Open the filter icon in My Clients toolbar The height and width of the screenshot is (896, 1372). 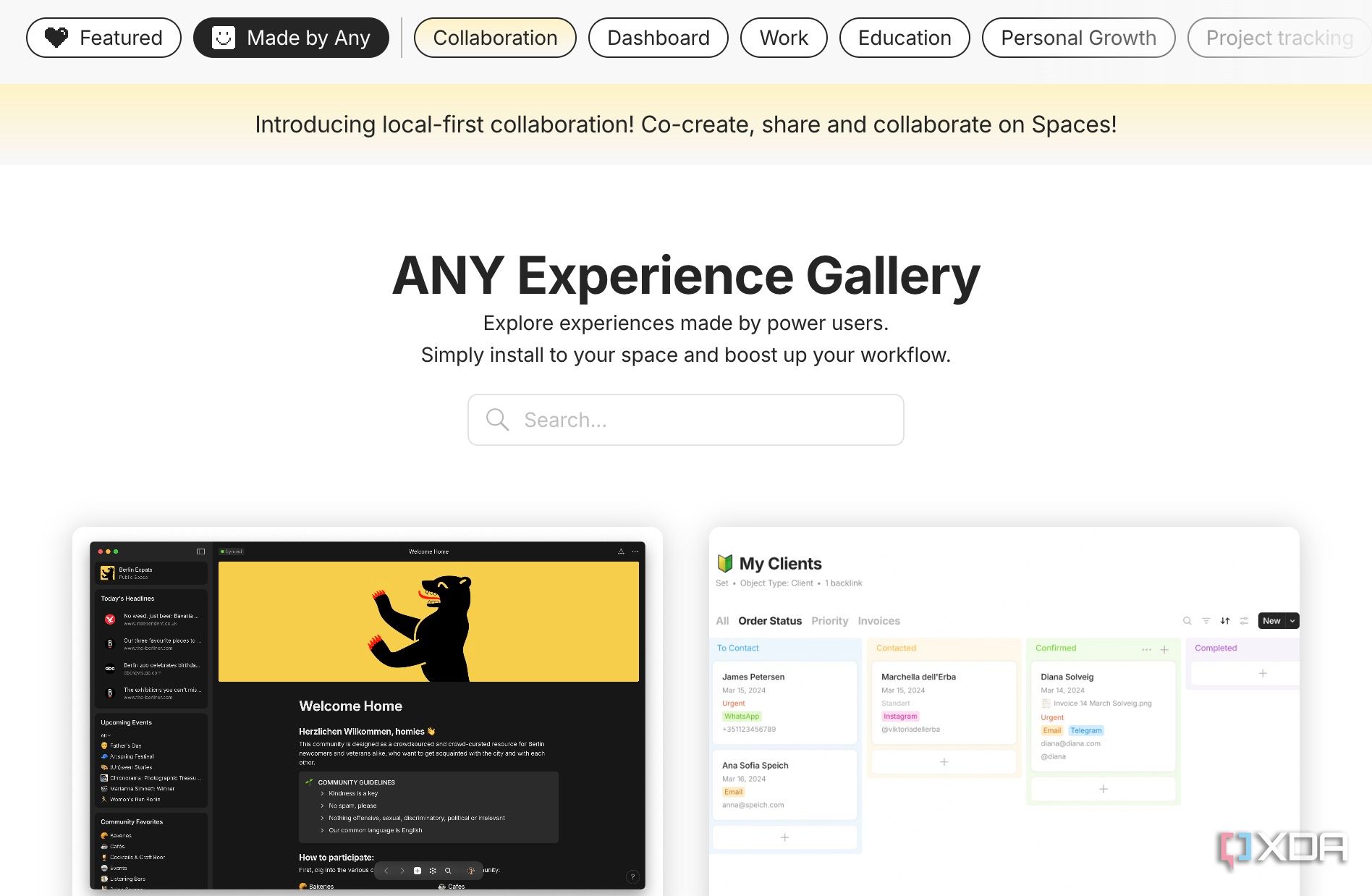[x=1206, y=621]
